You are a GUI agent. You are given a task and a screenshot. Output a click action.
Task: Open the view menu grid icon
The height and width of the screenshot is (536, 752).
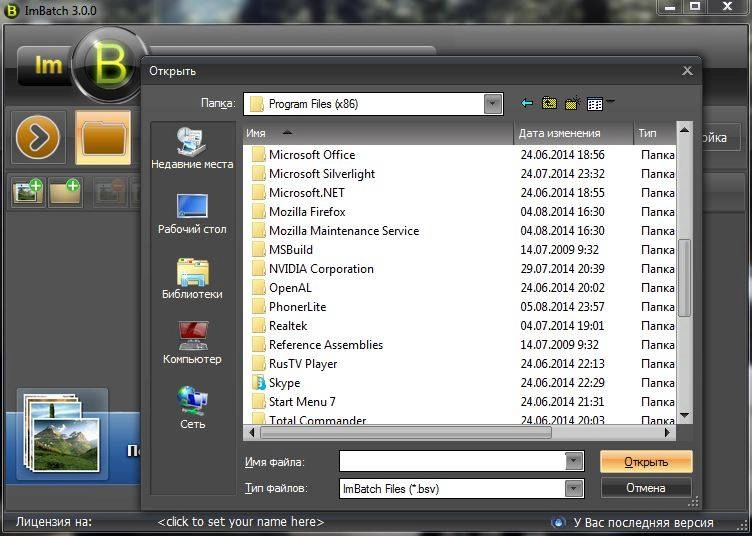tap(595, 104)
